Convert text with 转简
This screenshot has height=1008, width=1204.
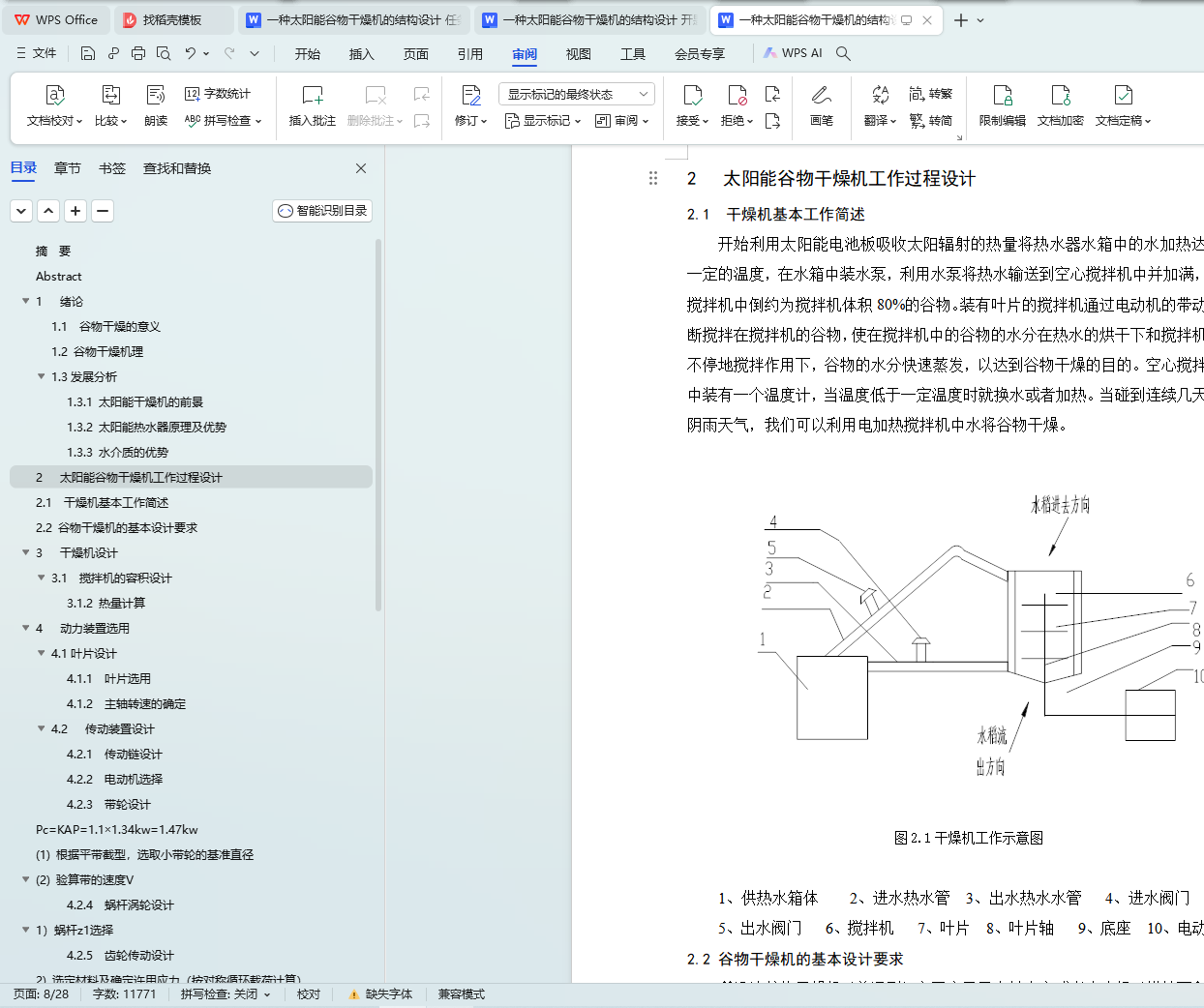[931, 121]
